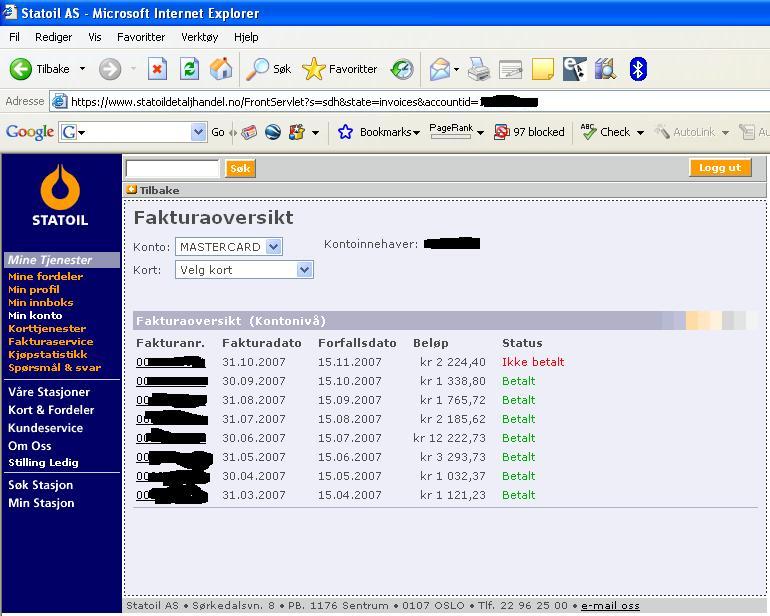The height and width of the screenshot is (616, 770).
Task: Open the Konto MASTERCARD dropdown
Action: 274,247
